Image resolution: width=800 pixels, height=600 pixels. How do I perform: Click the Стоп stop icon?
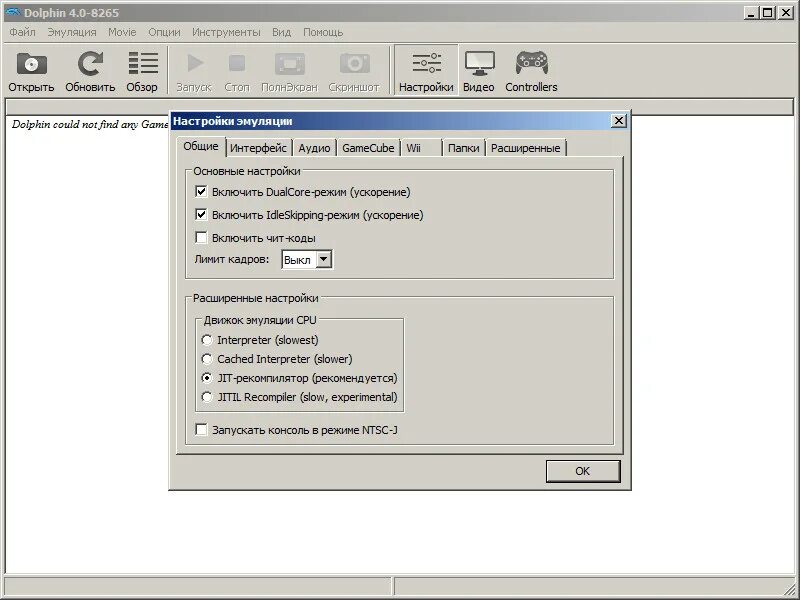237,63
